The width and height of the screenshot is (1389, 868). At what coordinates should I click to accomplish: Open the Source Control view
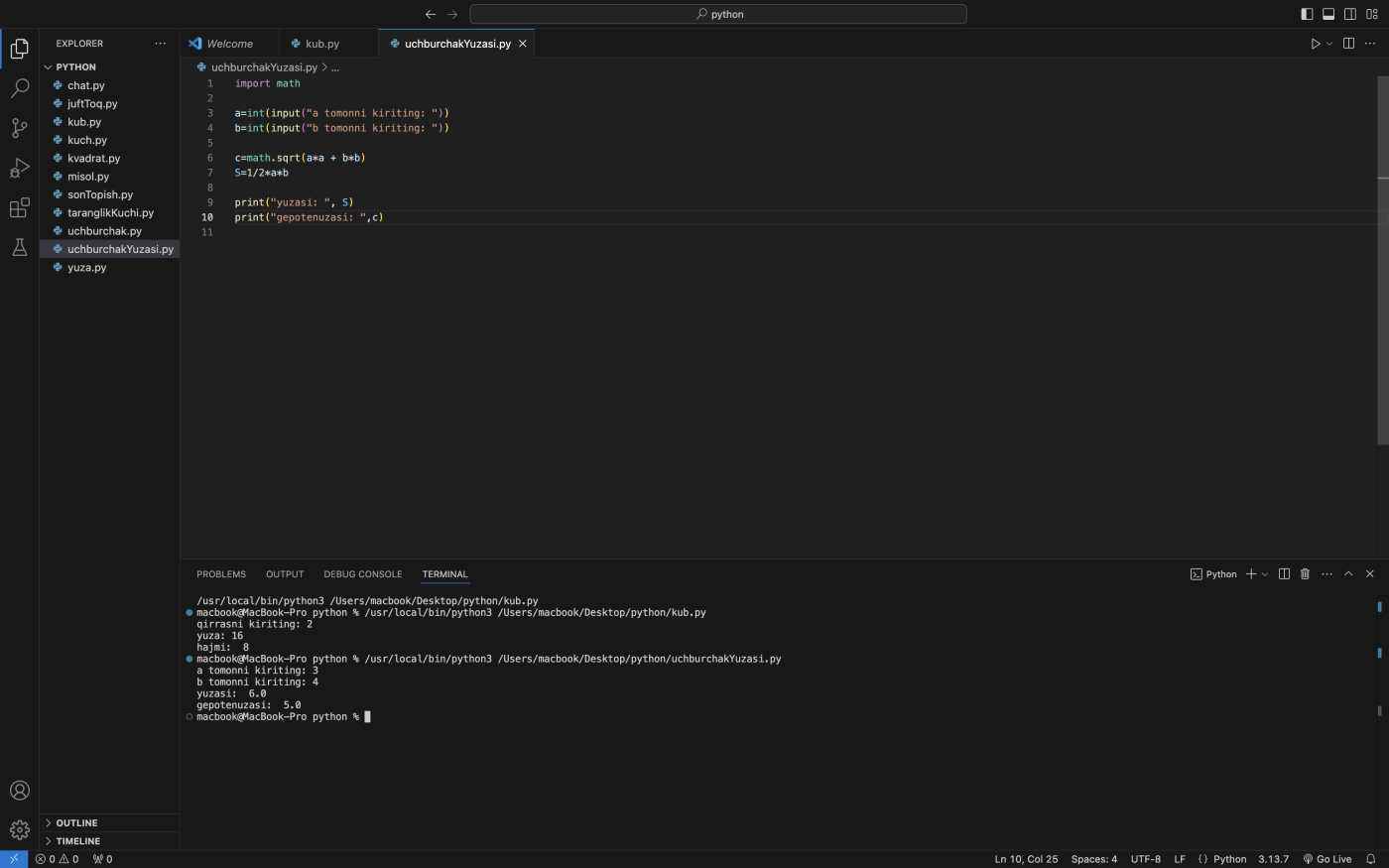pyautogui.click(x=19, y=128)
